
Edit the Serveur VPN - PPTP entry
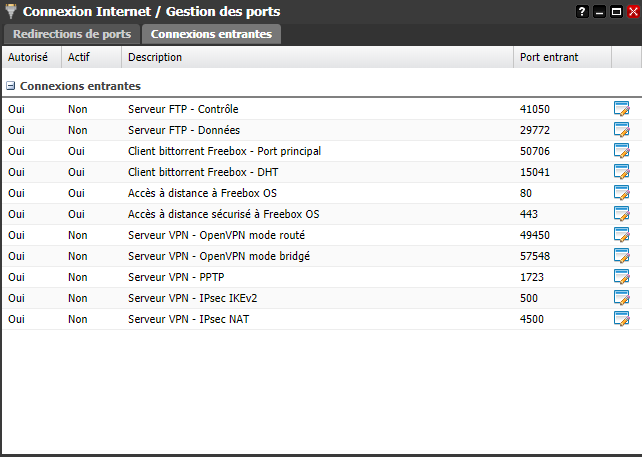621,277
